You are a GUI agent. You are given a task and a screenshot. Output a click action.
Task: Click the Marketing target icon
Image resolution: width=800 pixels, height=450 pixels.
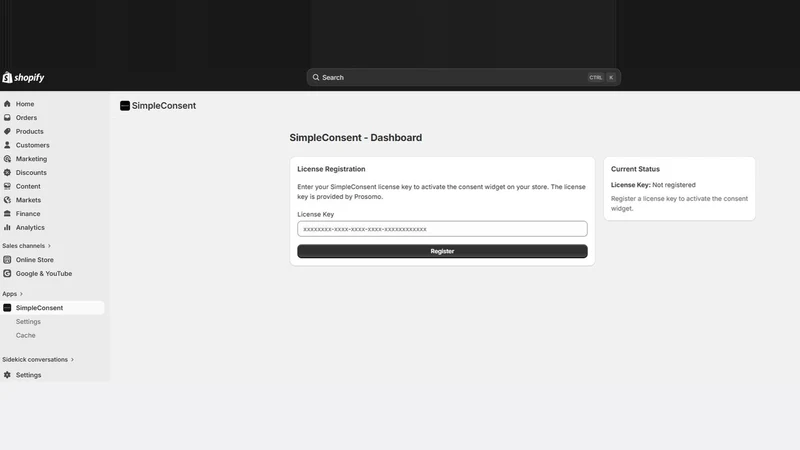tap(7, 159)
